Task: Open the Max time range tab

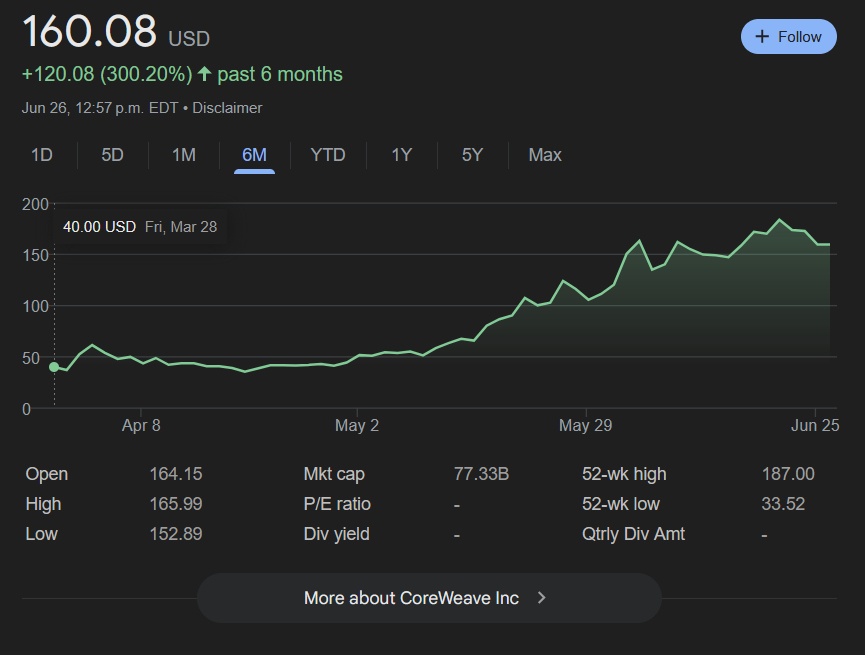Action: pos(545,155)
